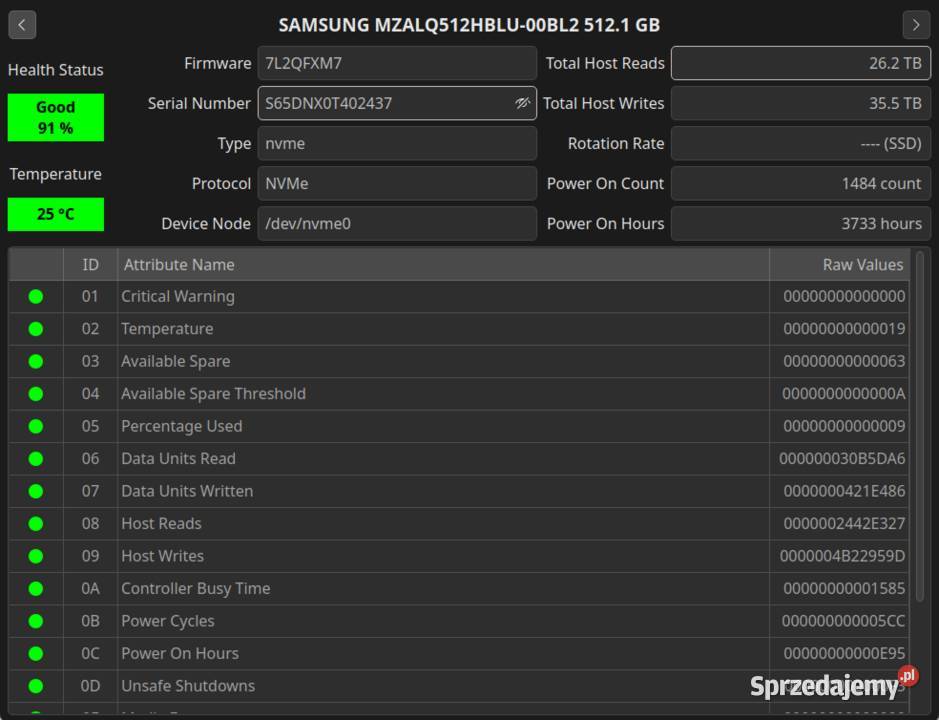Click raw value 0000002442E327
The image size is (939, 720).
point(844,524)
